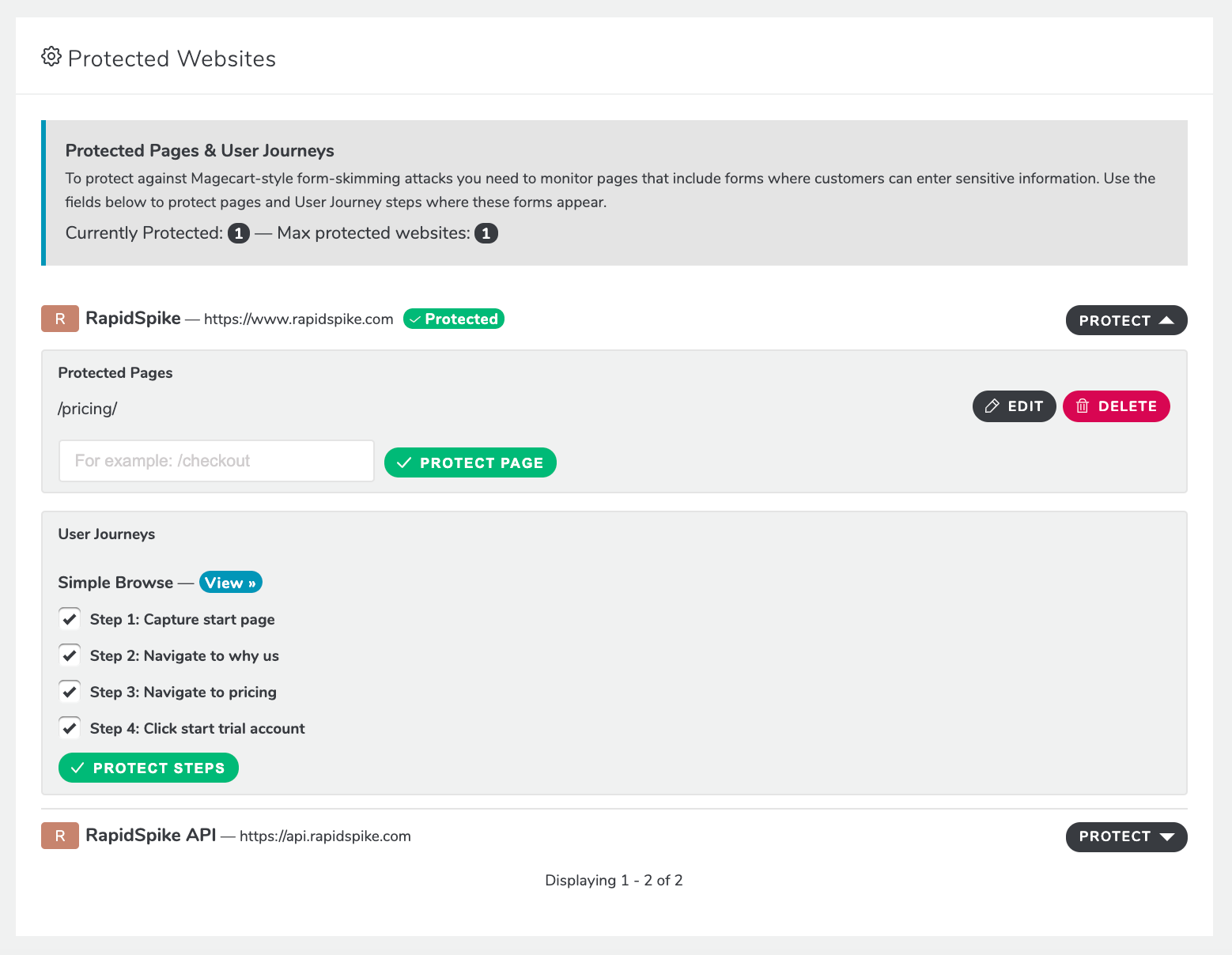Click the Simple Browse journey title
Screen dimensions: 1232x955
(x=115, y=583)
